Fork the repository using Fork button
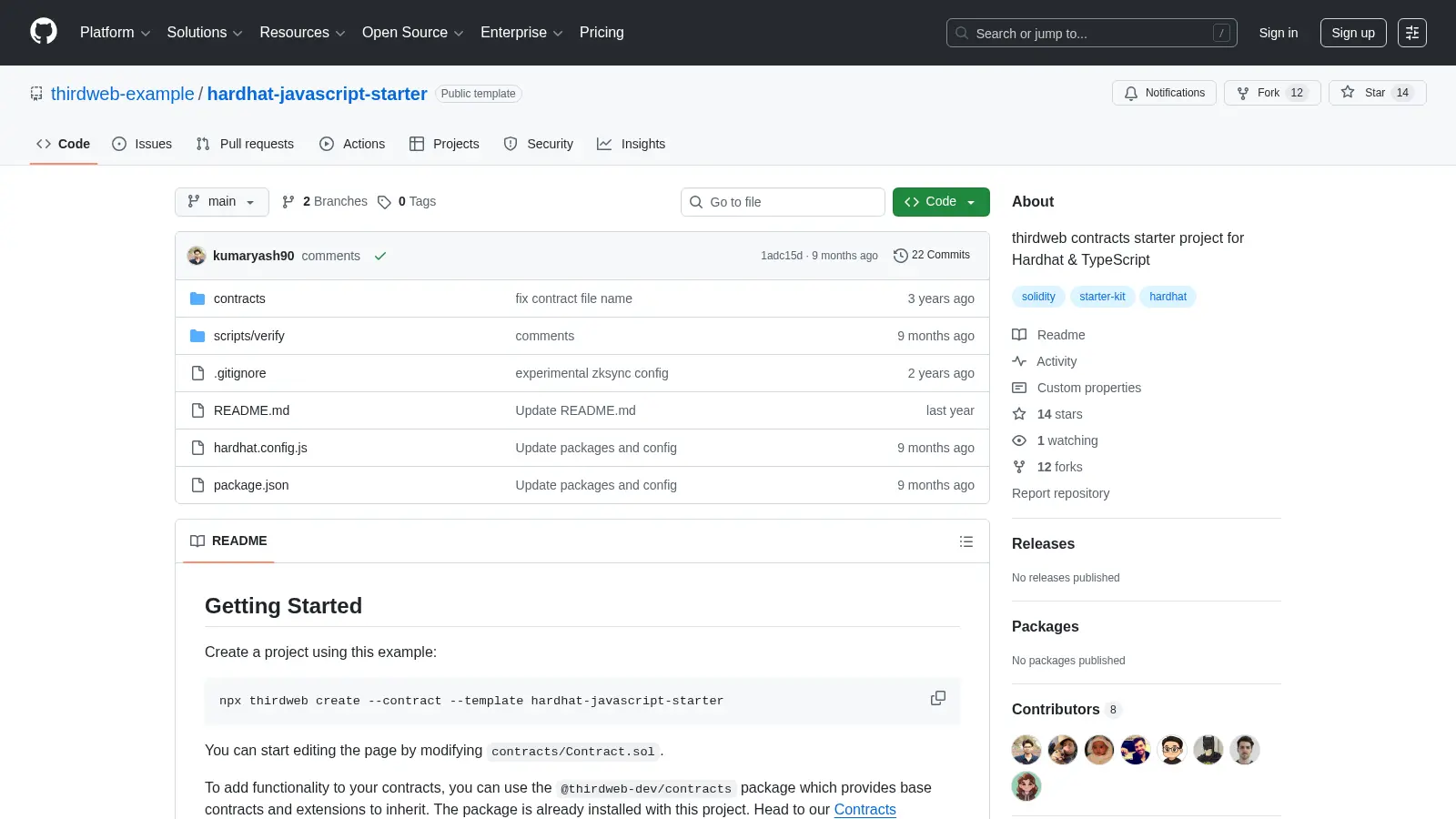 pyautogui.click(x=1272, y=93)
